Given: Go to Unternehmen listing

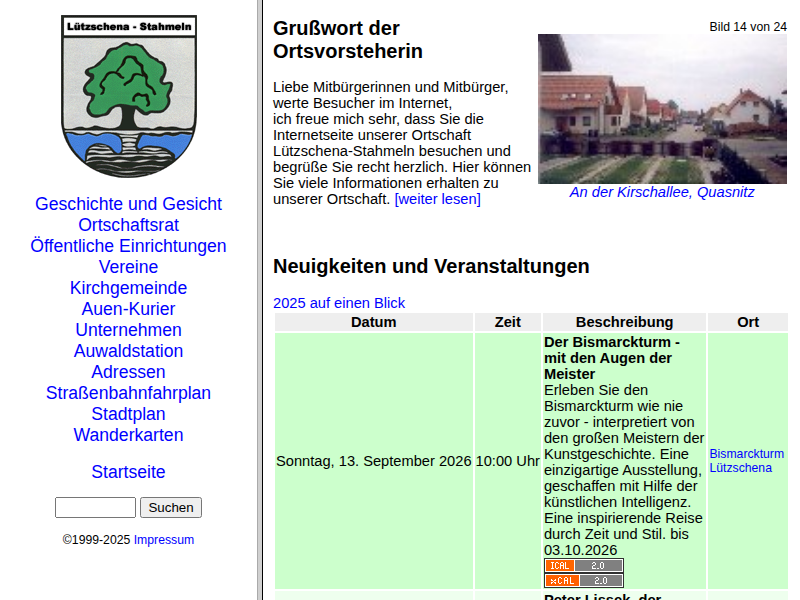Looking at the screenshot, I should [x=129, y=330].
